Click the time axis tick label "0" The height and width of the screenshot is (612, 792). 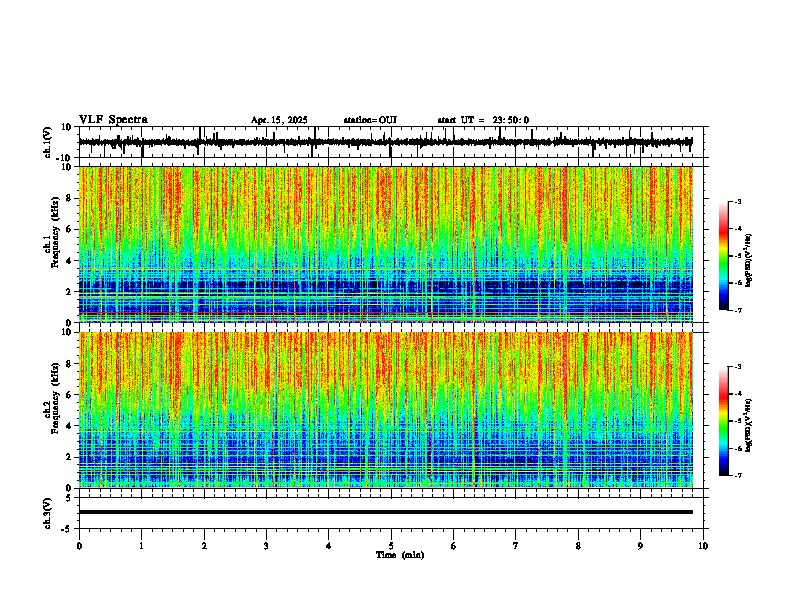(79, 546)
